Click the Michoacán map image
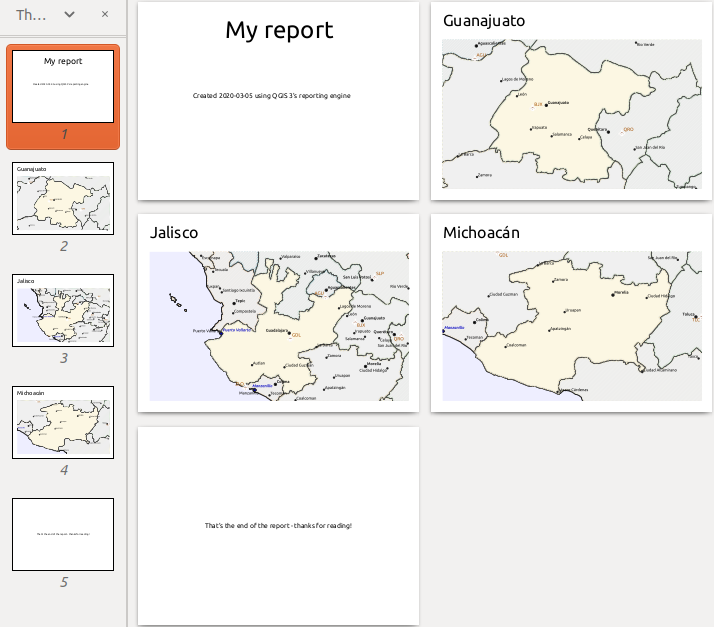Screen dimensions: 714x627 [573, 326]
